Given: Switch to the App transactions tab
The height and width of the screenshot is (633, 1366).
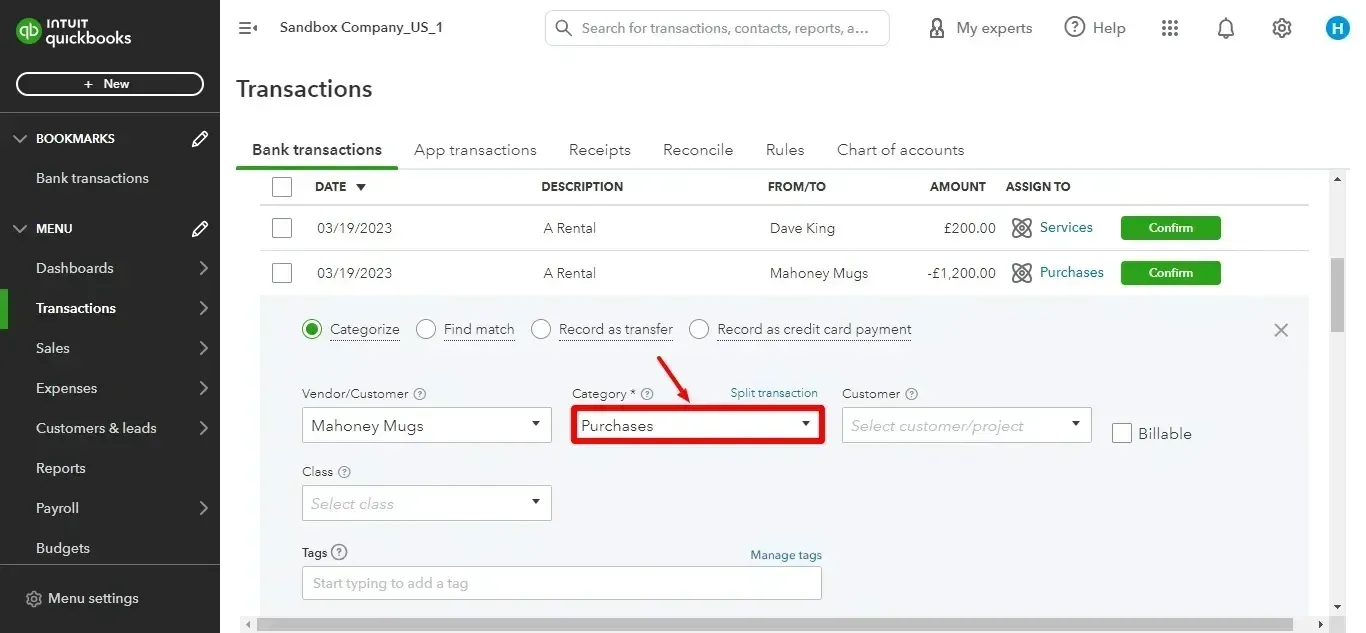Looking at the screenshot, I should point(475,150).
